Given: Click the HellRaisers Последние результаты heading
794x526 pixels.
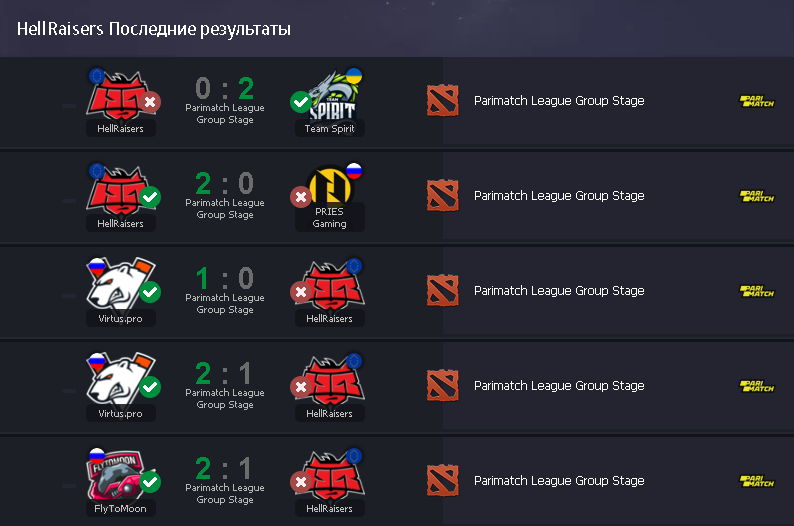Looking at the screenshot, I should point(154,29).
